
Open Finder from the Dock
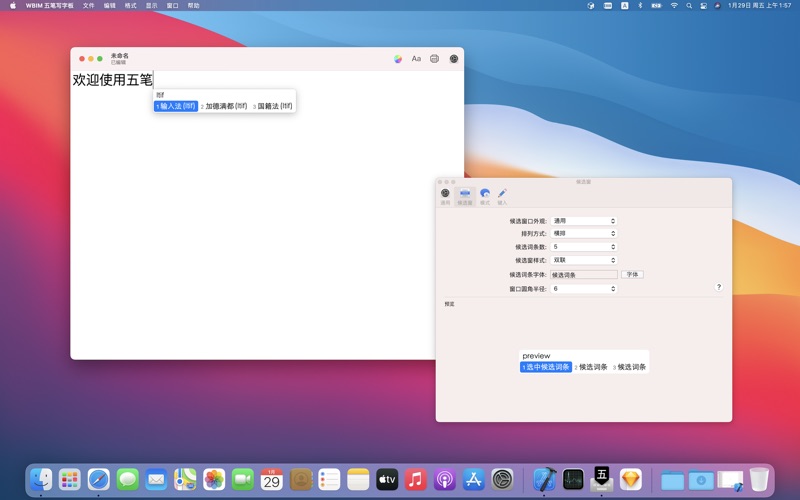click(41, 480)
